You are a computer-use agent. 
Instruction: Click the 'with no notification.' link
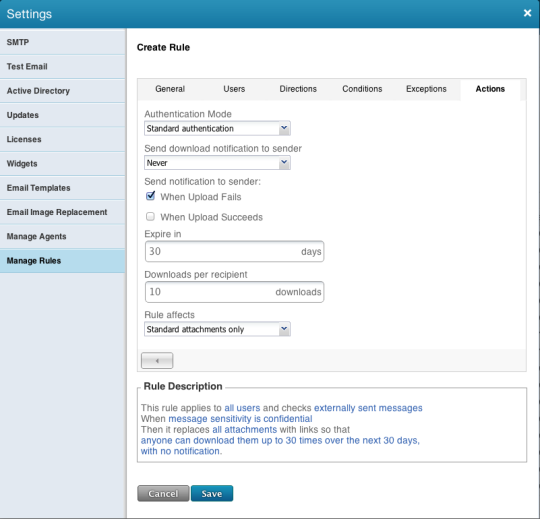click(181, 451)
